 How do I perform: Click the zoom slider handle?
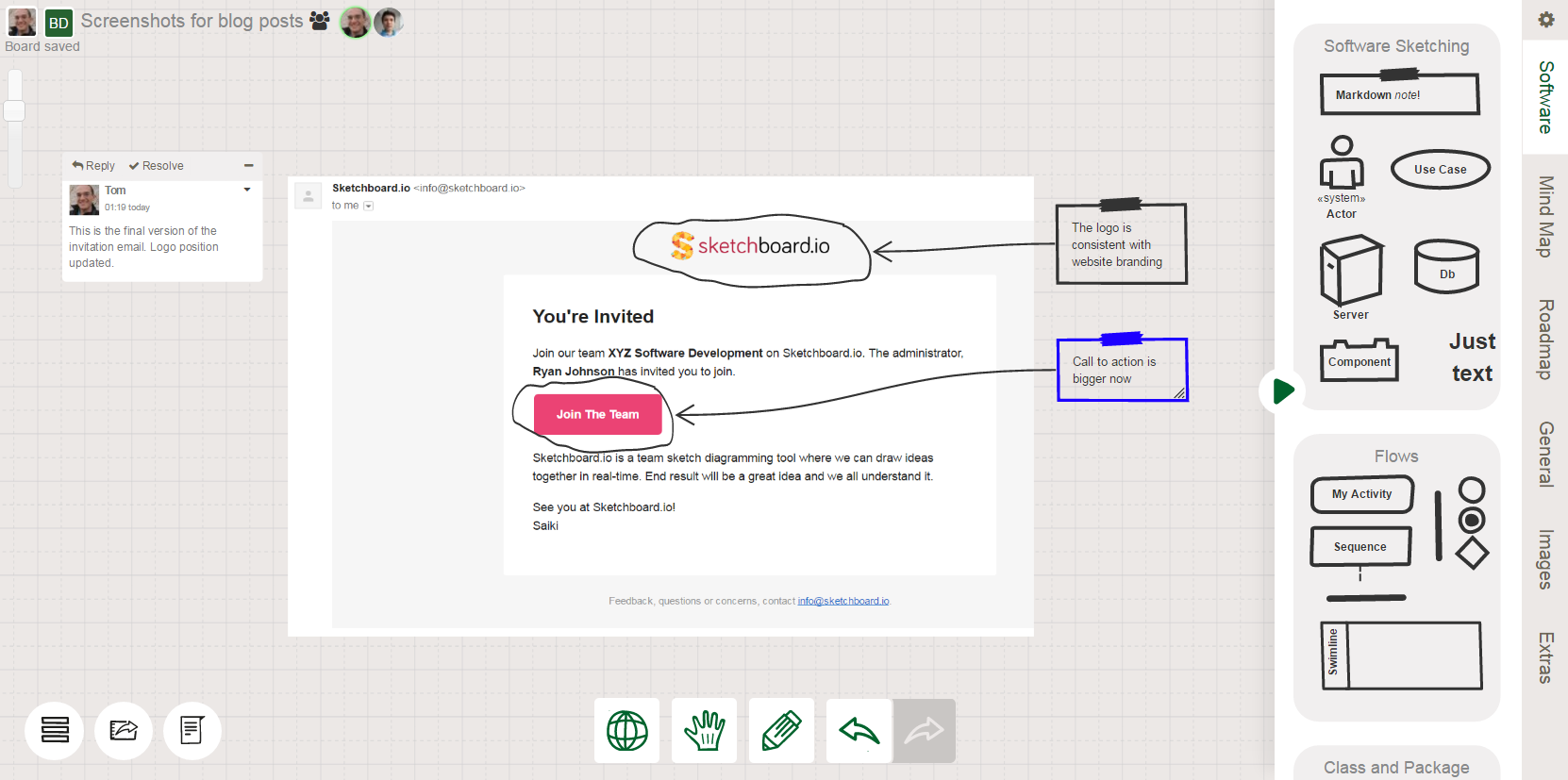click(14, 110)
